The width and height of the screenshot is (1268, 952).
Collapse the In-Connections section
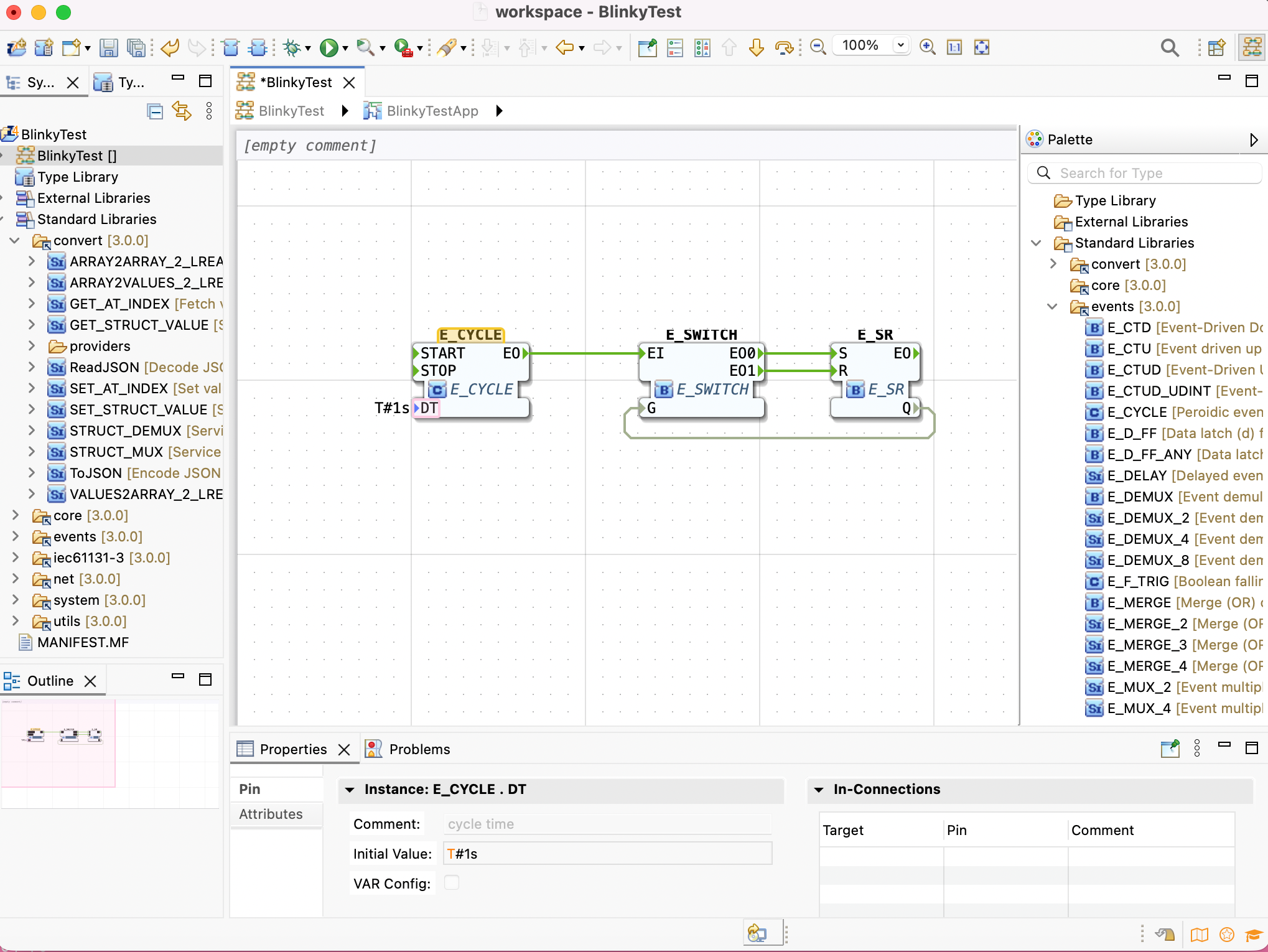pyautogui.click(x=819, y=790)
